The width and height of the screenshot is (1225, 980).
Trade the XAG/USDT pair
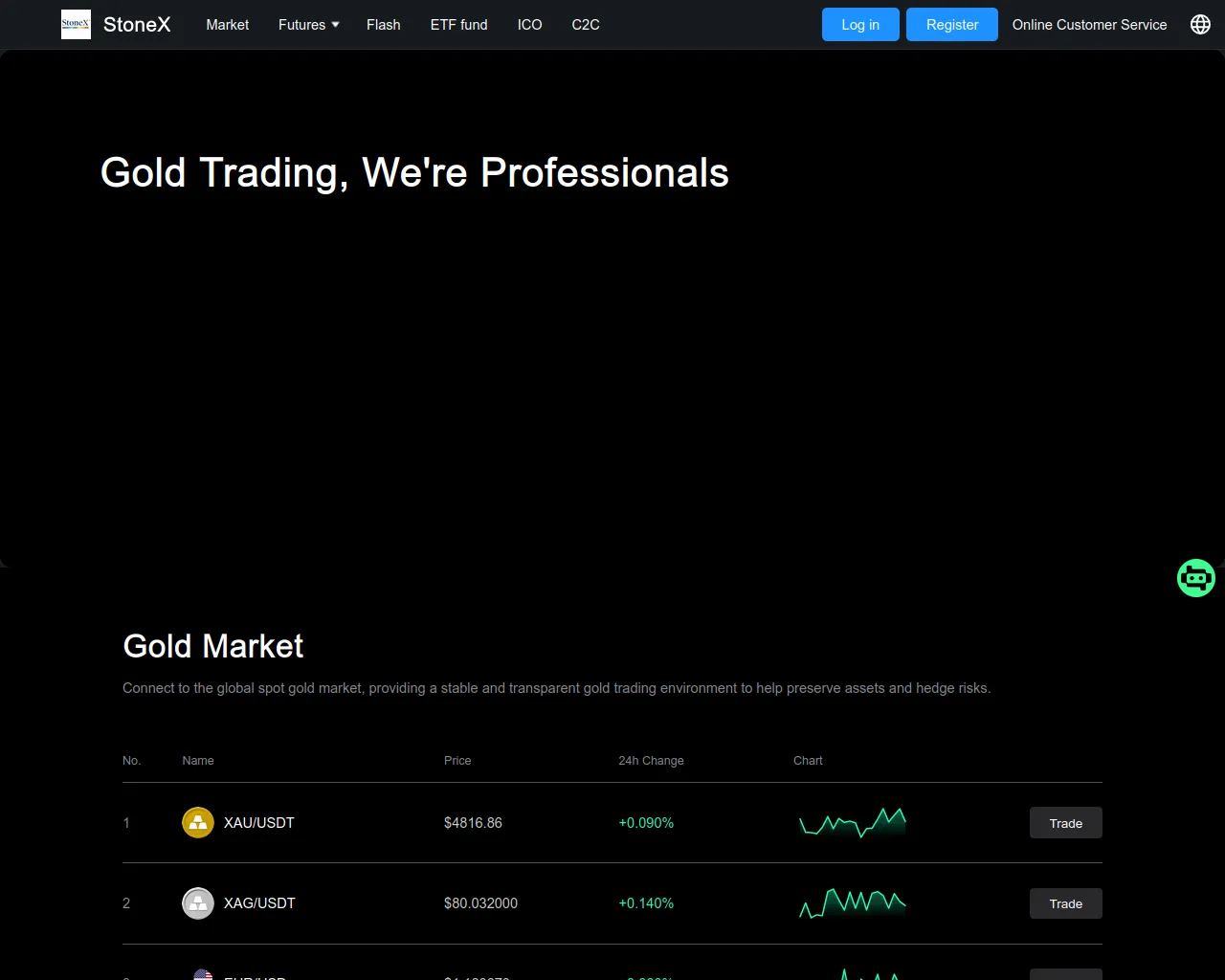tap(1066, 903)
